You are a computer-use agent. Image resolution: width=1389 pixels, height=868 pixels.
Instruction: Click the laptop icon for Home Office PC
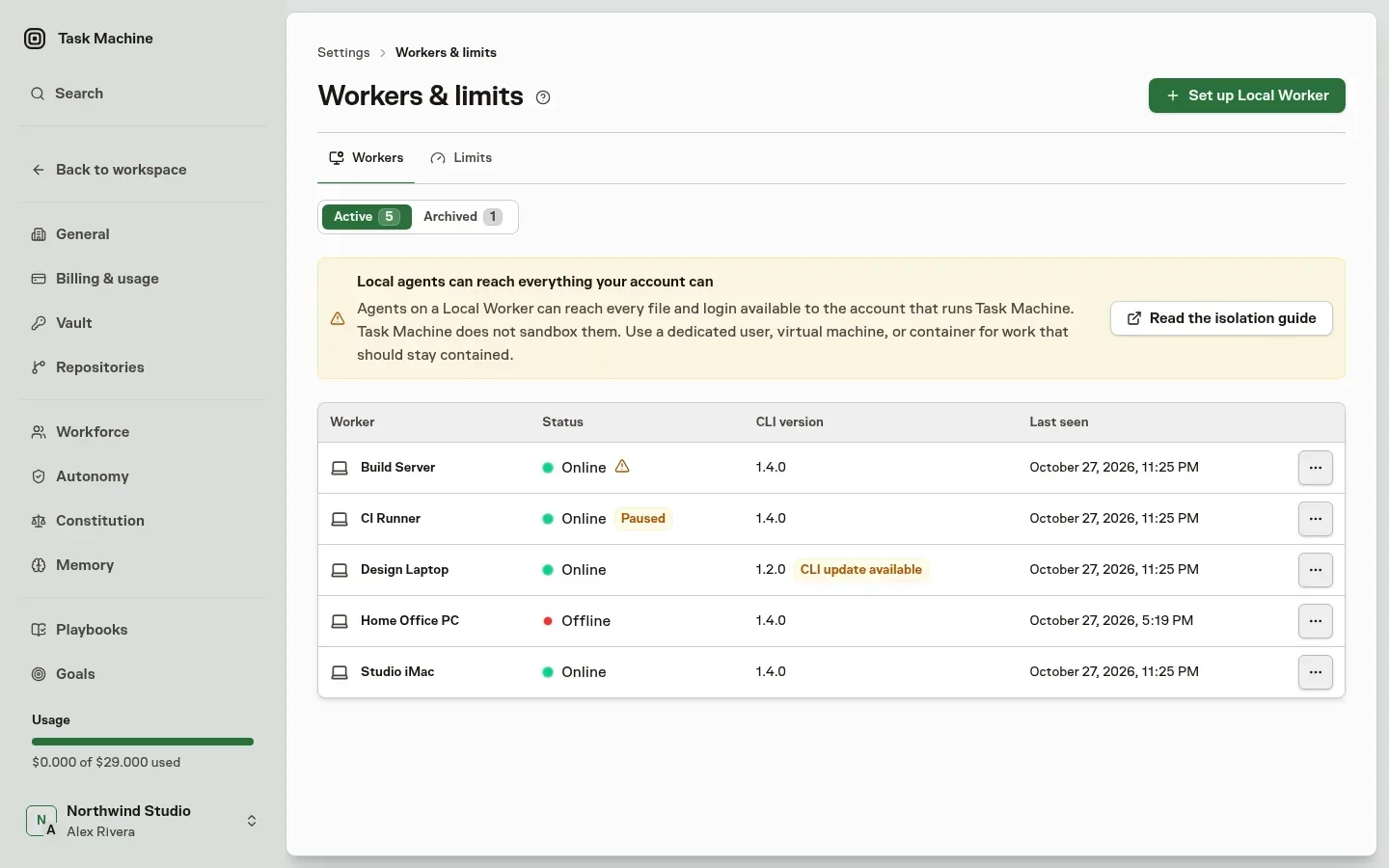coord(340,621)
